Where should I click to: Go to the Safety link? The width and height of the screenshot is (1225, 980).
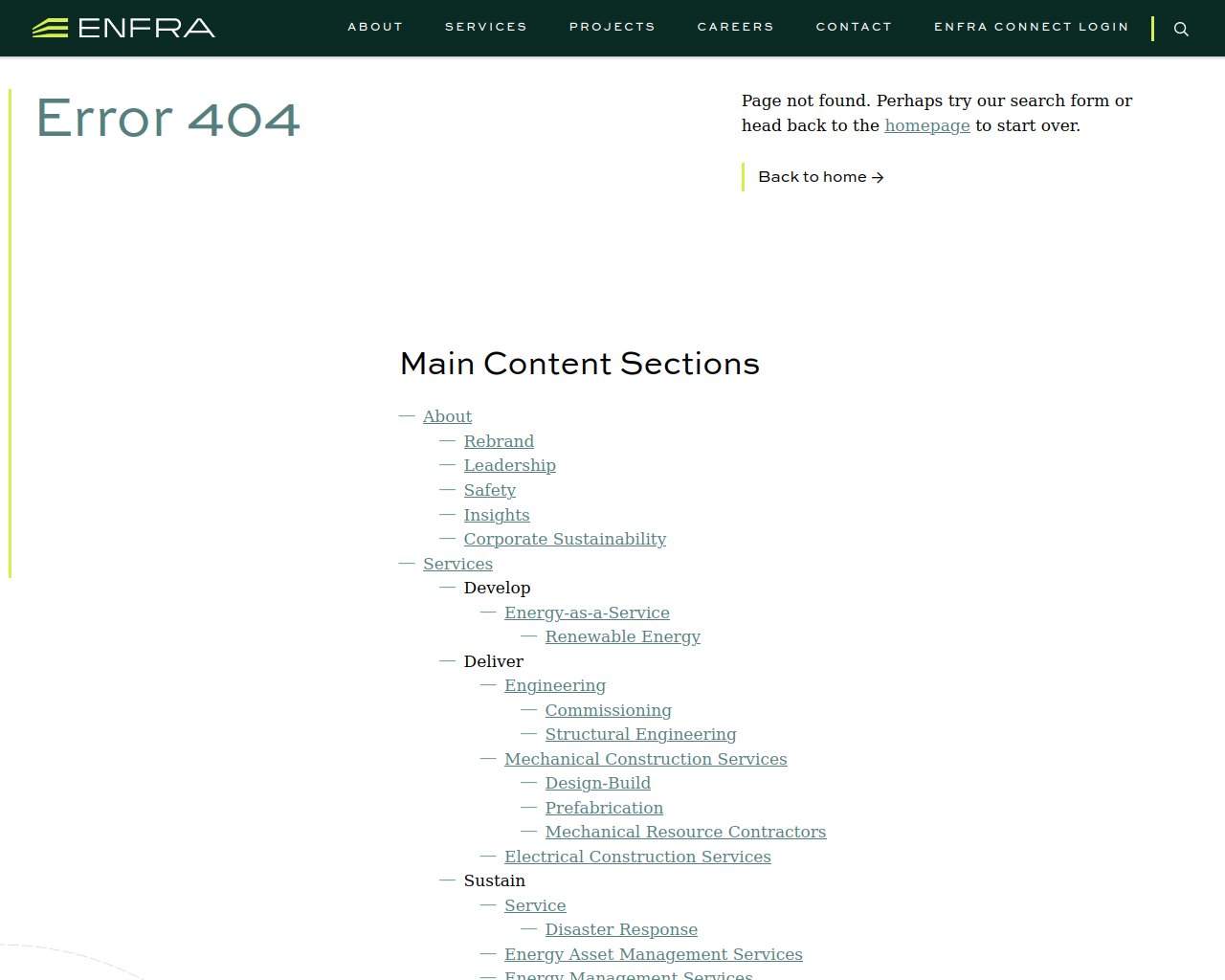click(x=490, y=490)
